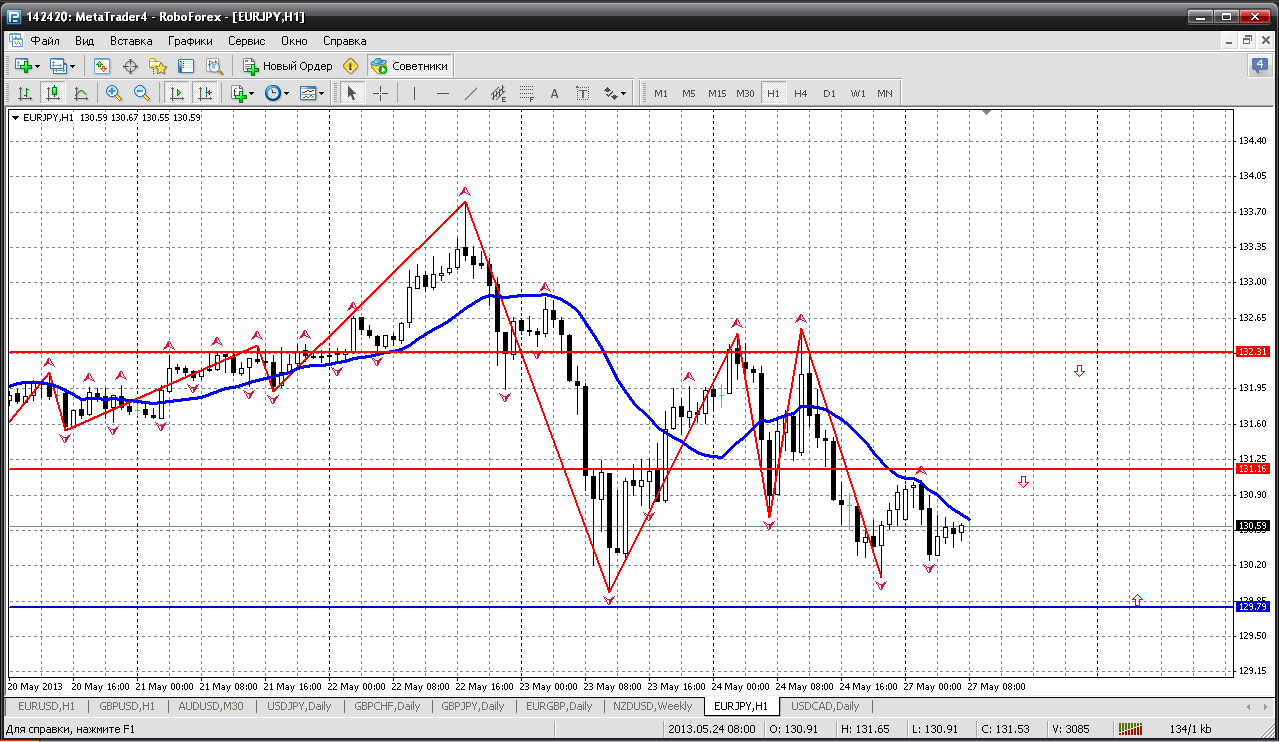Open the chat notification bubble showing 4

1260,66
